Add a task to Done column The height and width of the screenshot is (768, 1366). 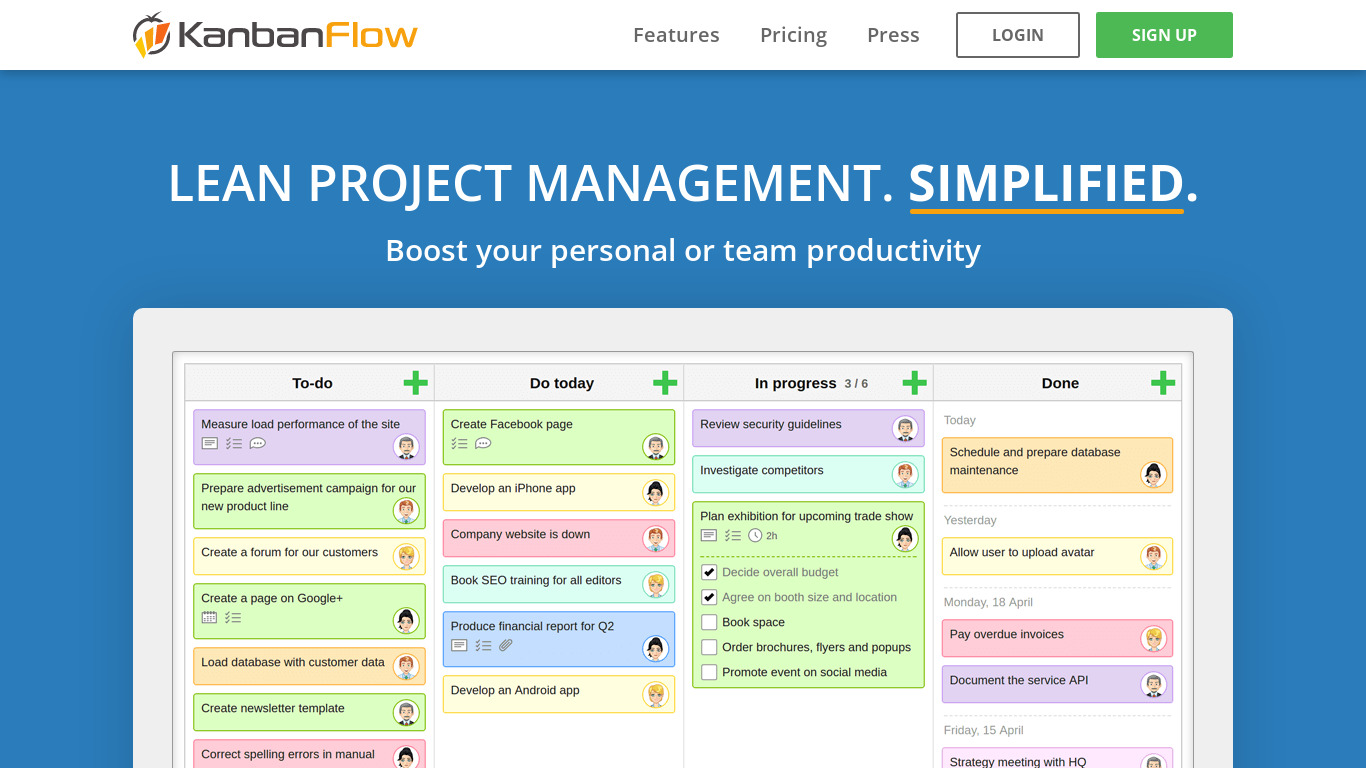[x=1163, y=383]
